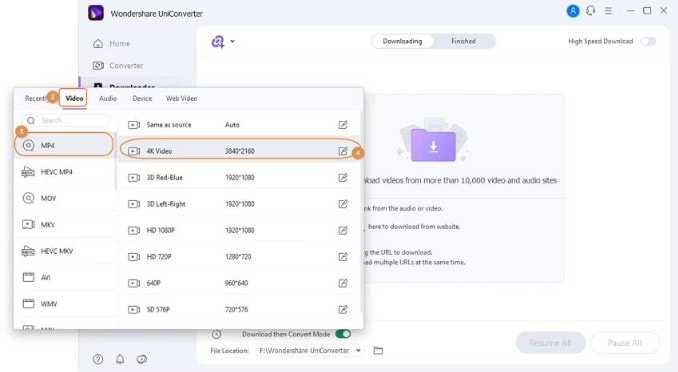Edit 4K Video preset settings
Image resolution: width=678 pixels, height=372 pixels.
343,151
